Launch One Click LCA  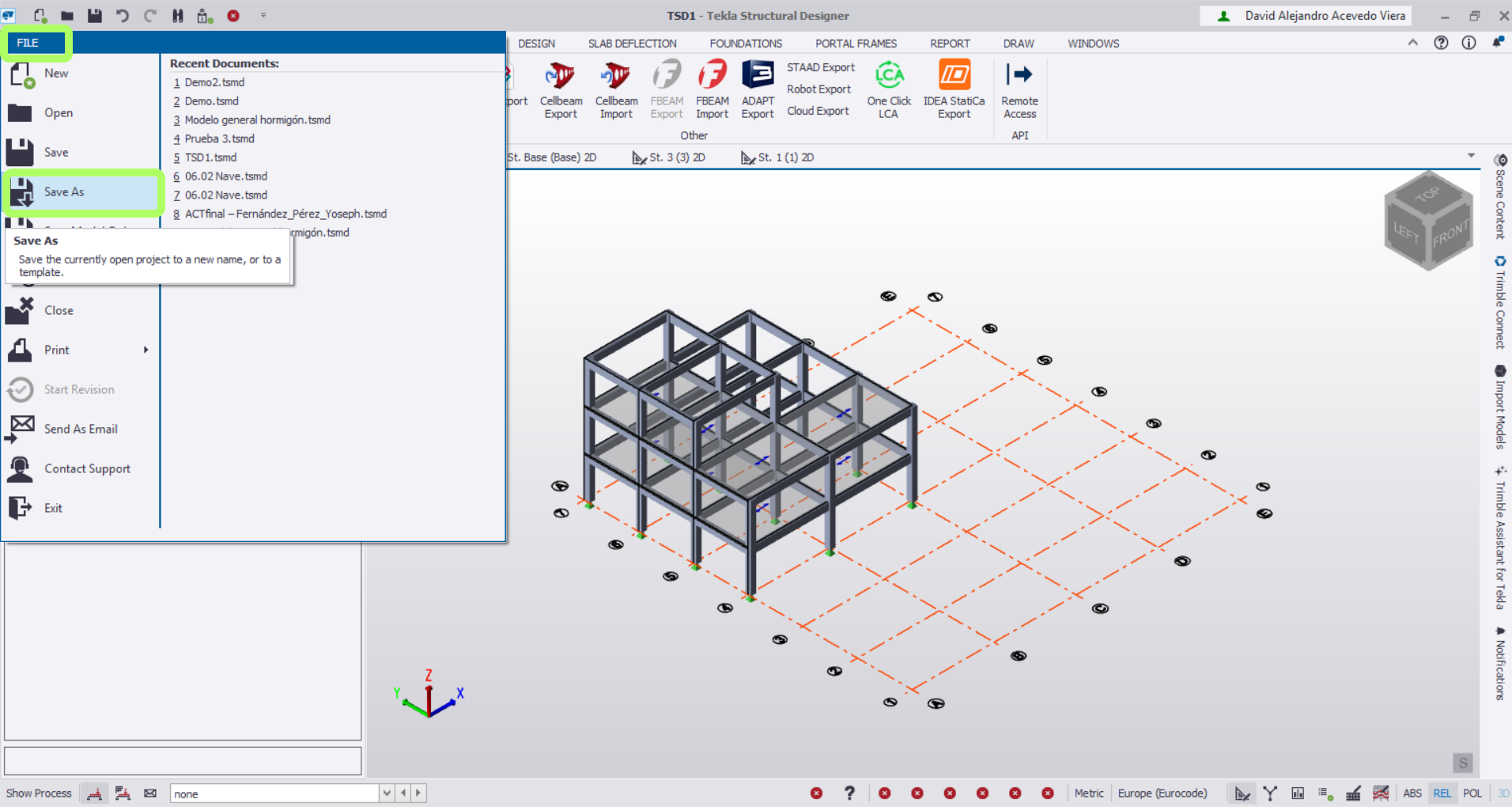coord(889,90)
